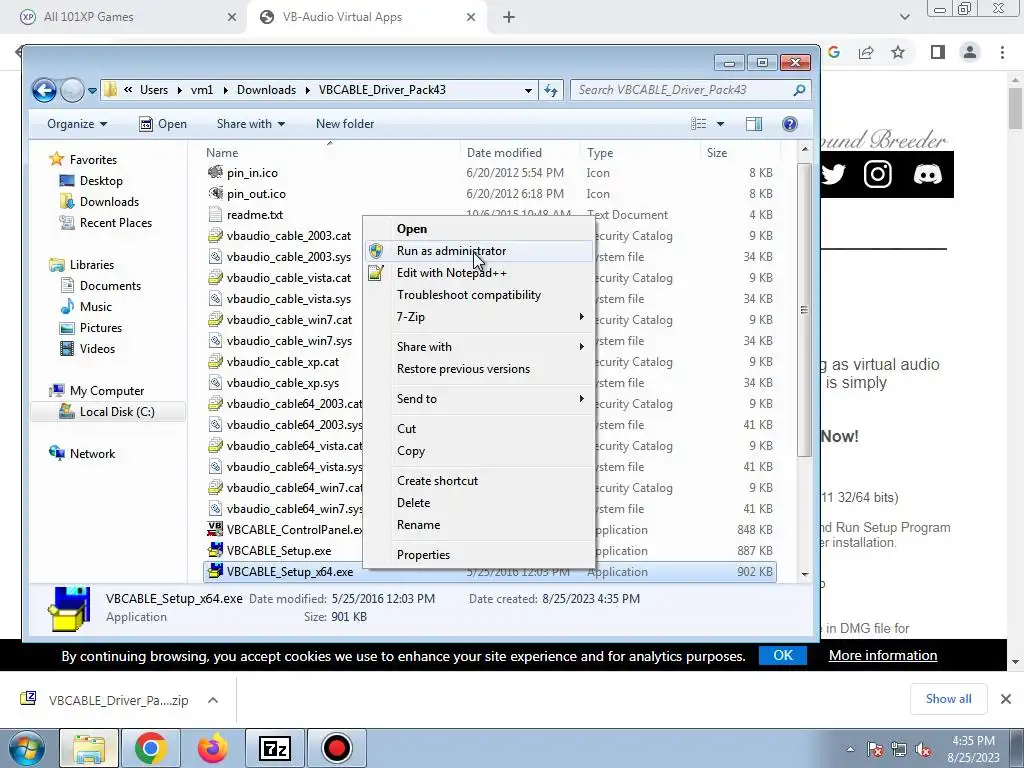Screen dimensions: 1024x768
Task: Open Chrome three-dot menu
Action: point(1002,52)
